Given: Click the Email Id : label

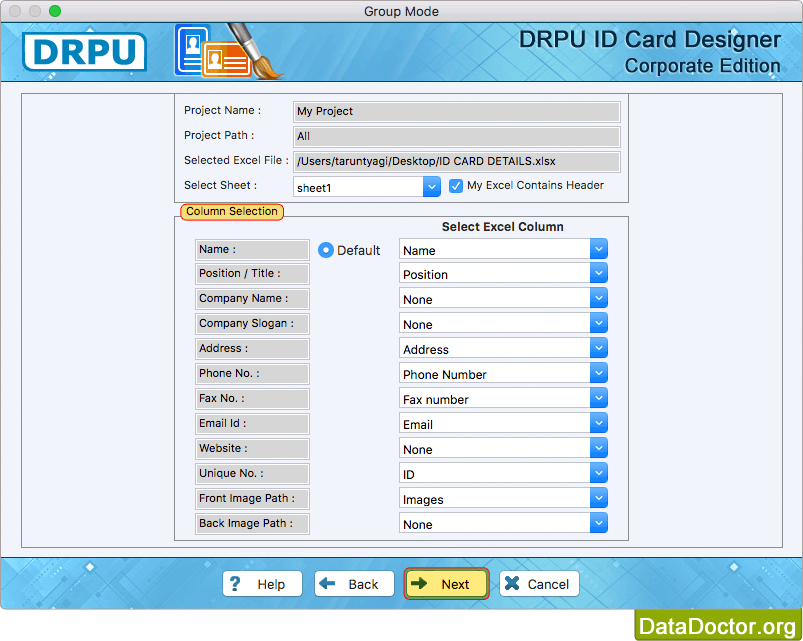Looking at the screenshot, I should pyautogui.click(x=252, y=424).
